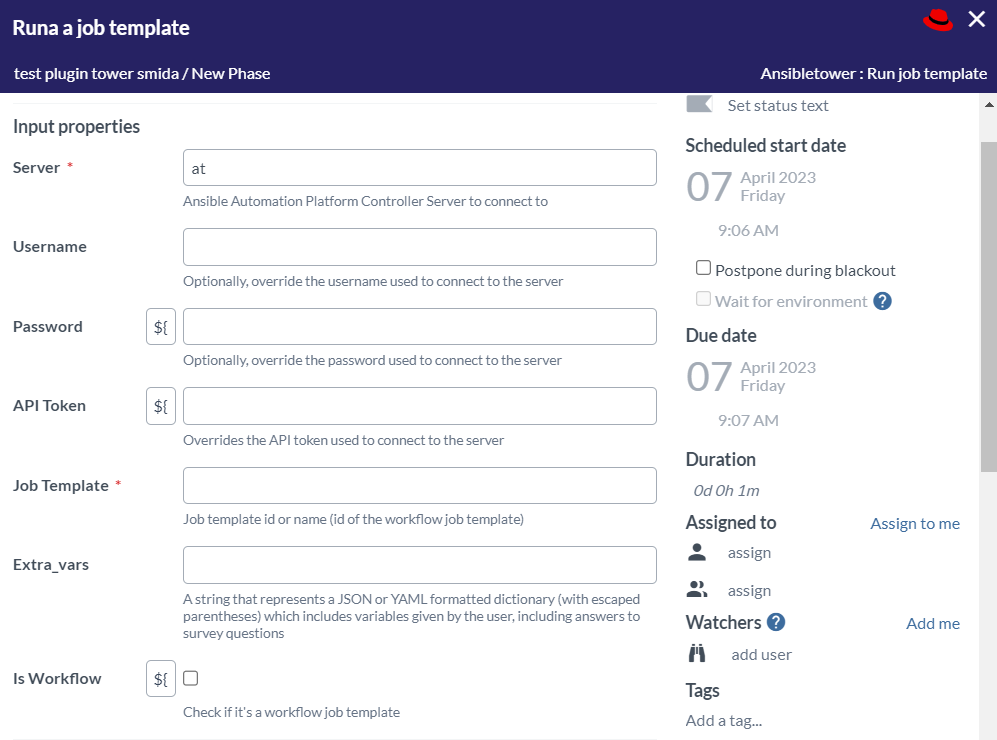997x740 pixels.
Task: Click the team group assign icon
Action: click(697, 590)
